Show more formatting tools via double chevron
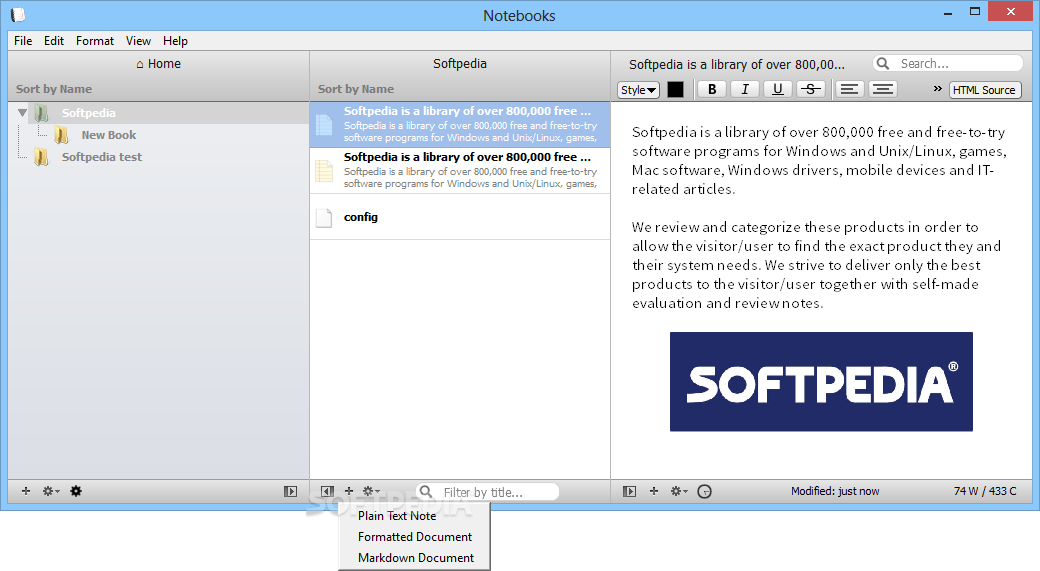Screen dimensions: 1040x571 click(937, 89)
